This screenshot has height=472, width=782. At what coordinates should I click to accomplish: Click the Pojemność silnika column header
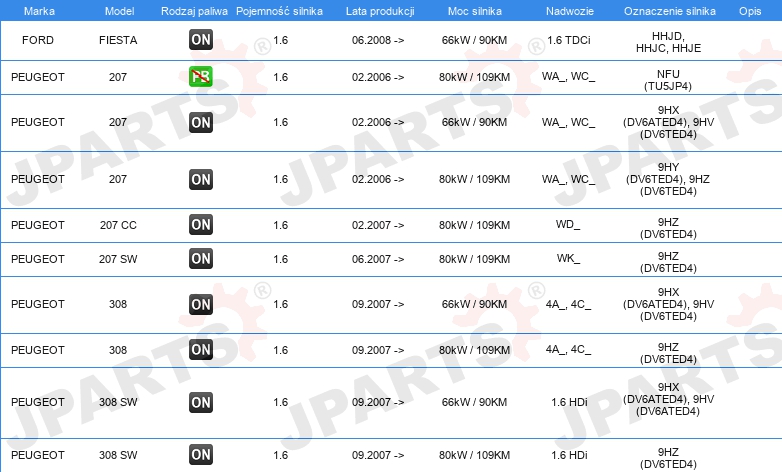[x=279, y=11]
